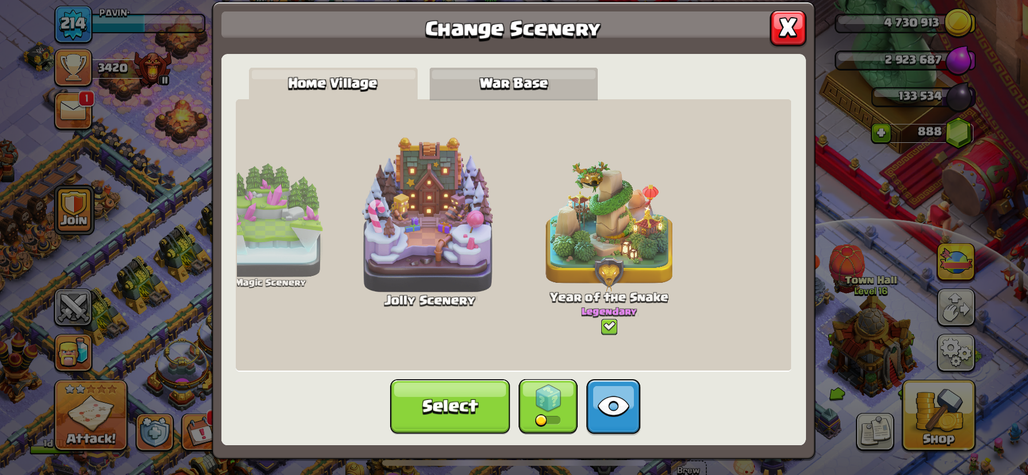This screenshot has height=475, width=1028.
Task: Open the builder and potion icon
Action: [x=73, y=352]
